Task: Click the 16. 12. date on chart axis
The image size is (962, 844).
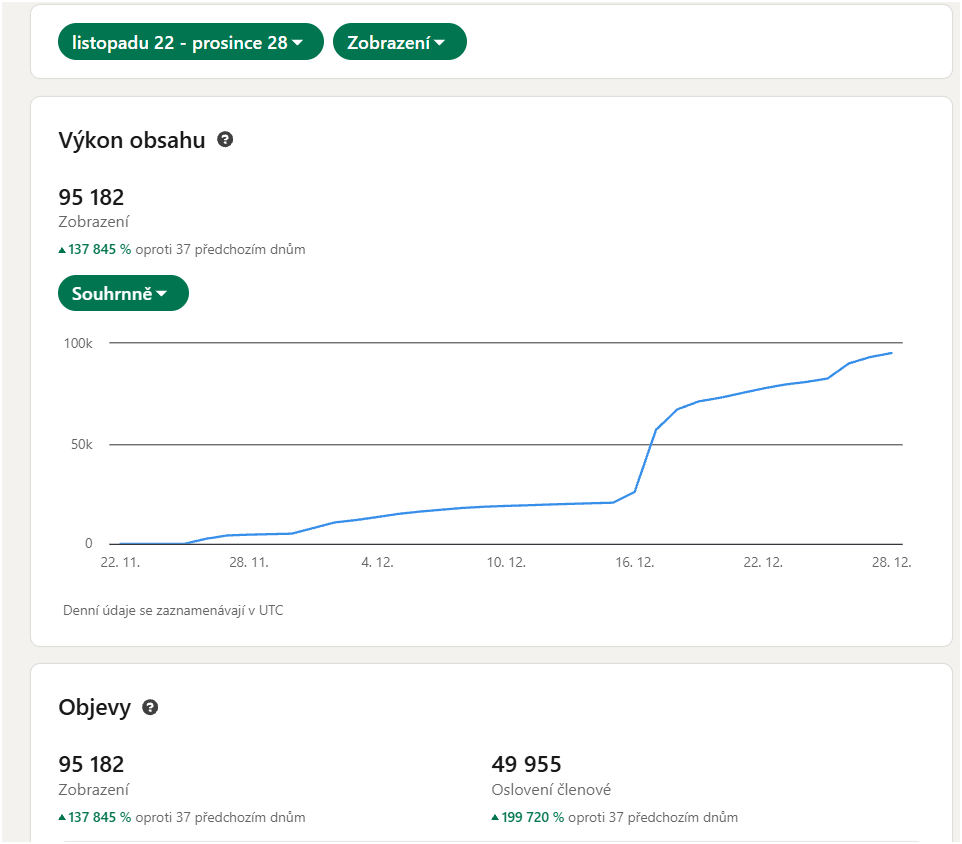Action: pos(634,563)
